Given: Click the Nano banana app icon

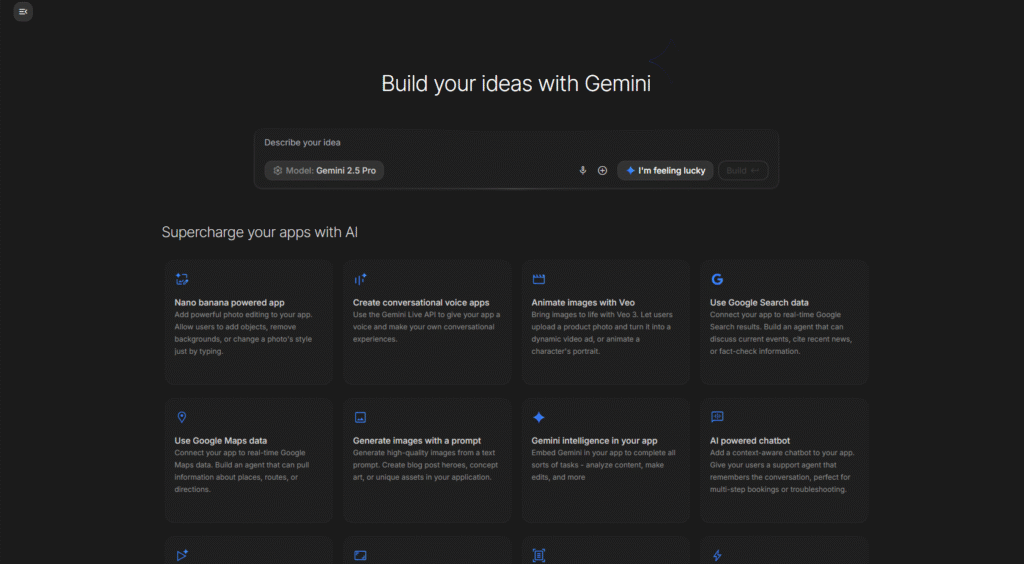Looking at the screenshot, I should [182, 280].
